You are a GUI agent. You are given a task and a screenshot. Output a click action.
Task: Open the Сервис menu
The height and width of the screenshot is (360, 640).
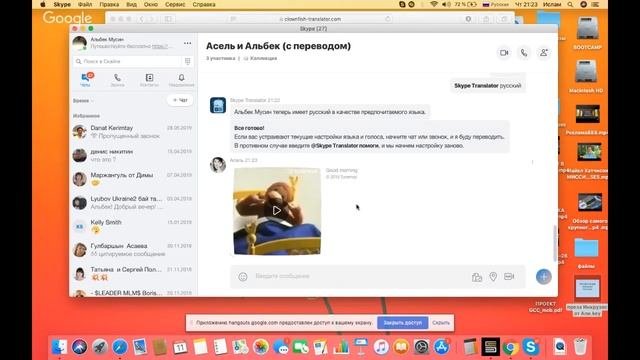pos(175,4)
